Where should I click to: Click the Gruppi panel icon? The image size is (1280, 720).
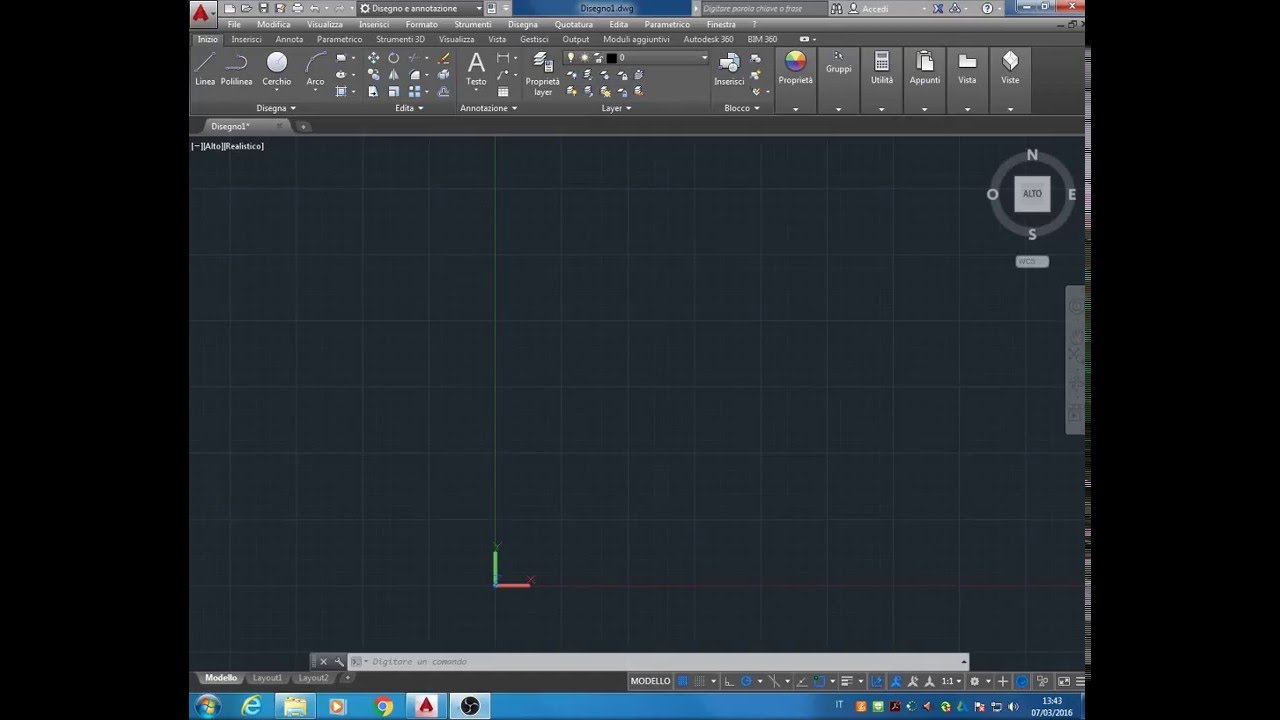pyautogui.click(x=838, y=63)
